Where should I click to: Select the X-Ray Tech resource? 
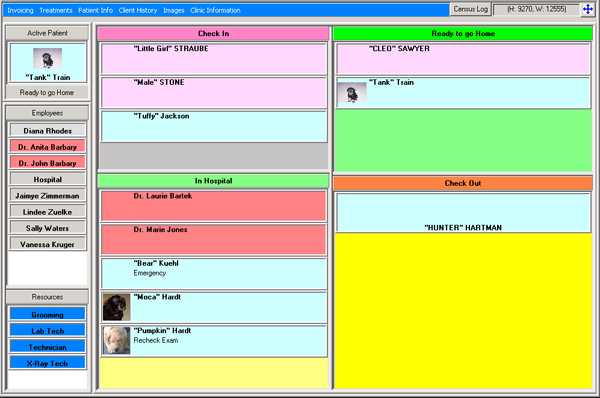47,363
